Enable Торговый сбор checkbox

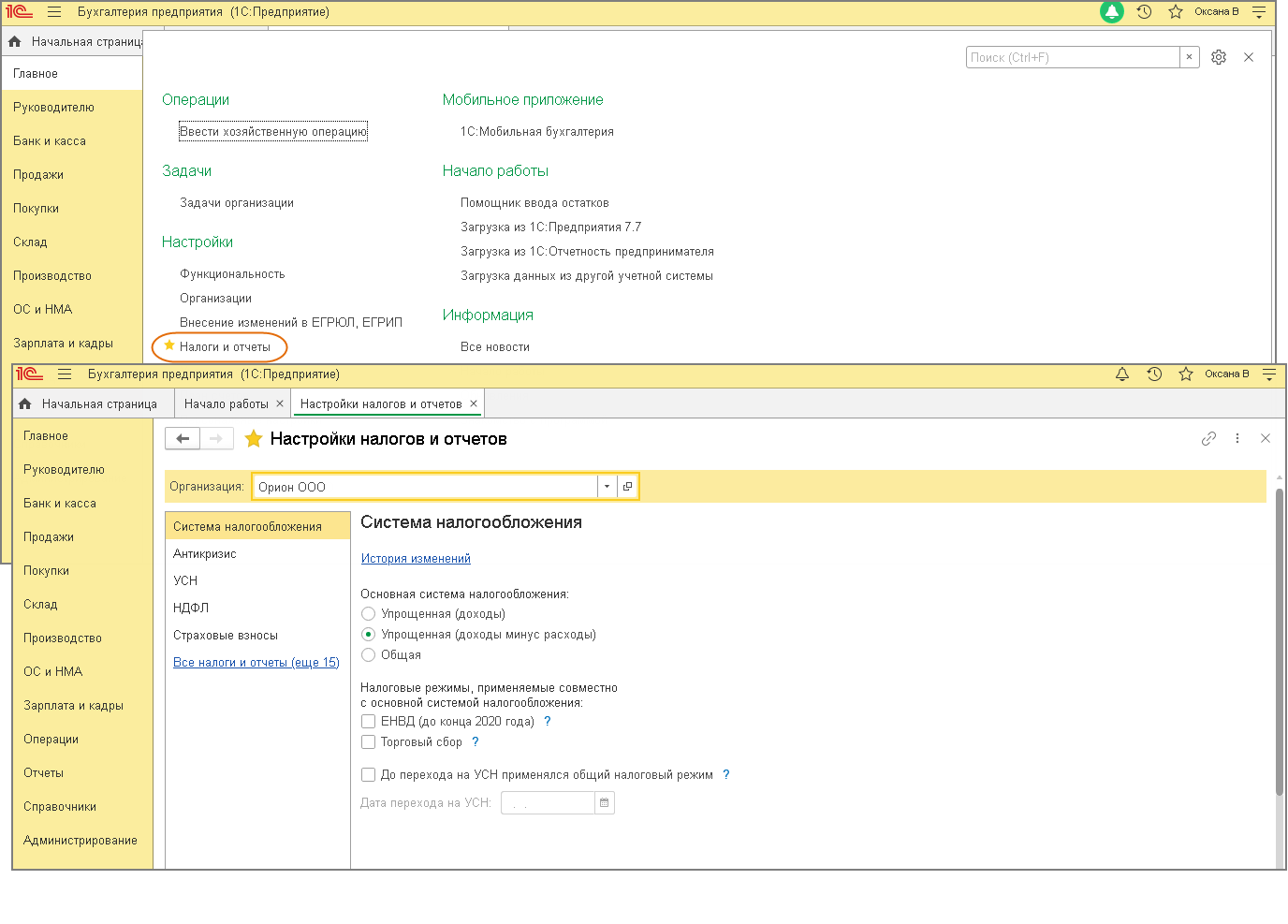369,742
